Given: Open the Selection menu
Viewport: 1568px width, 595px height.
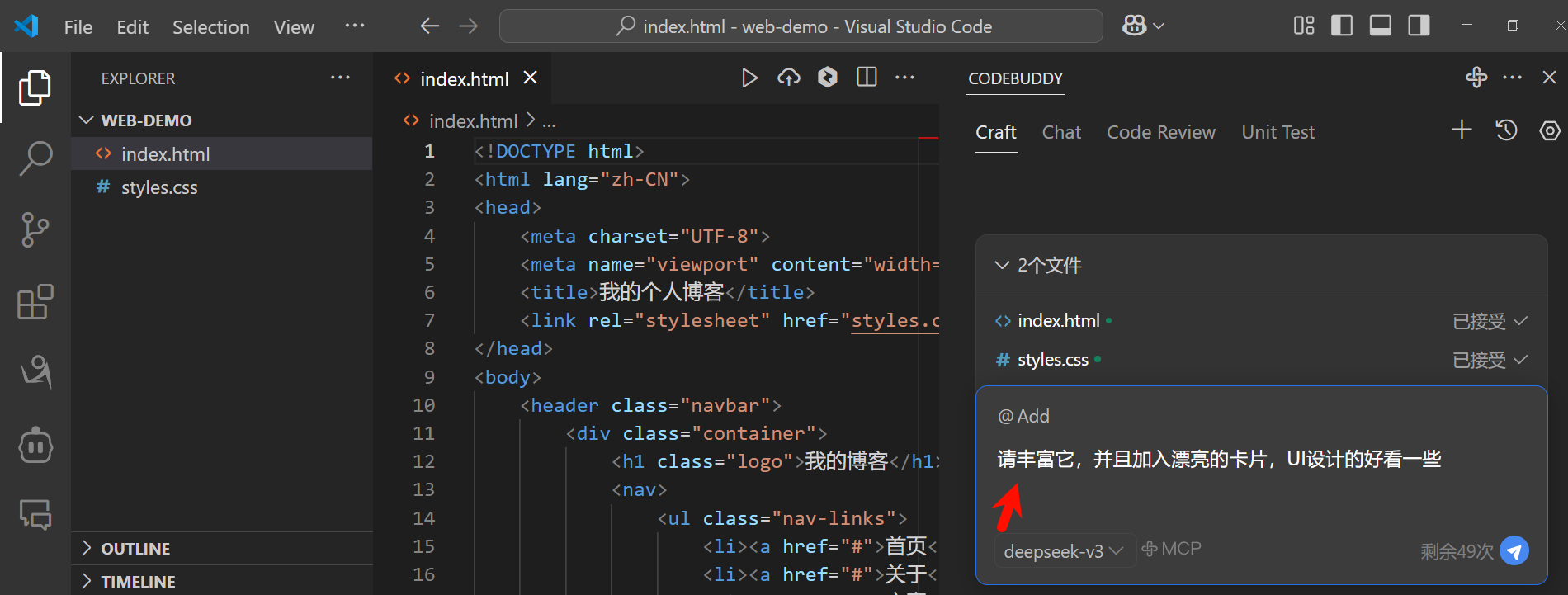Looking at the screenshot, I should tap(210, 27).
